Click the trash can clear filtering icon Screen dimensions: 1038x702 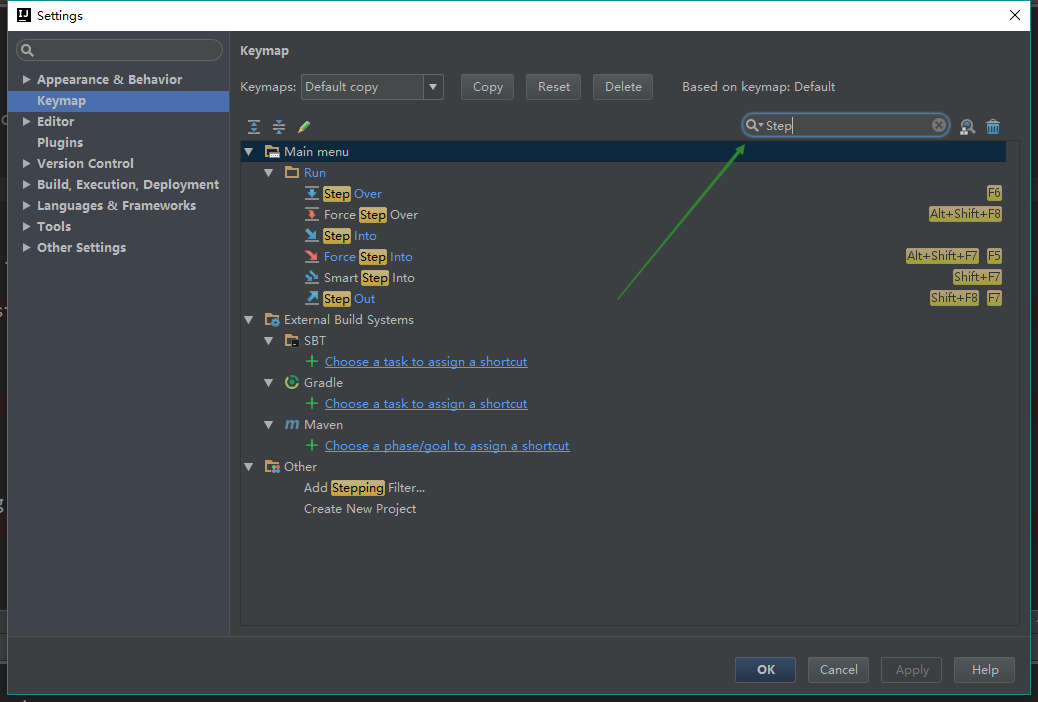(993, 126)
